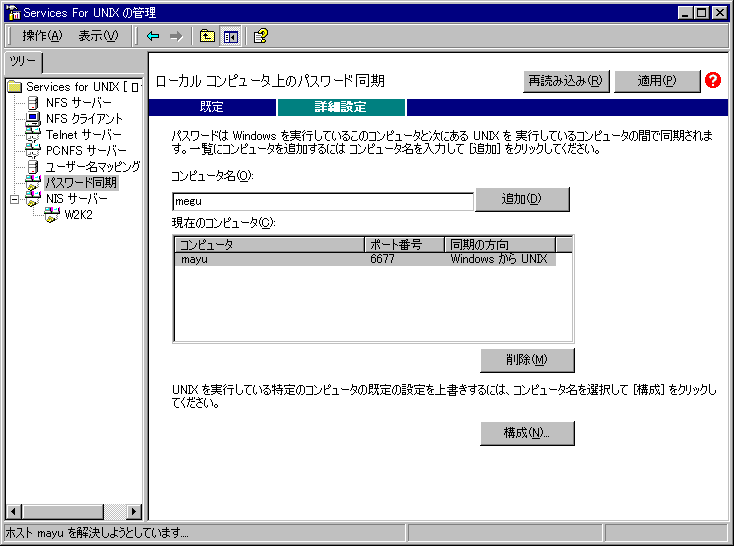734x546 pixels.
Task: Toggle the Show/Hide console tree icon
Action: click(230, 36)
